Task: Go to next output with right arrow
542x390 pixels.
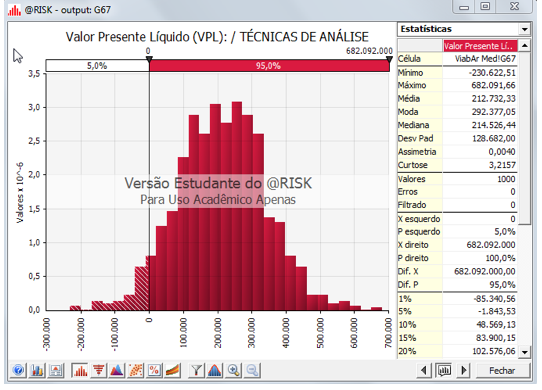Action: pos(464,371)
